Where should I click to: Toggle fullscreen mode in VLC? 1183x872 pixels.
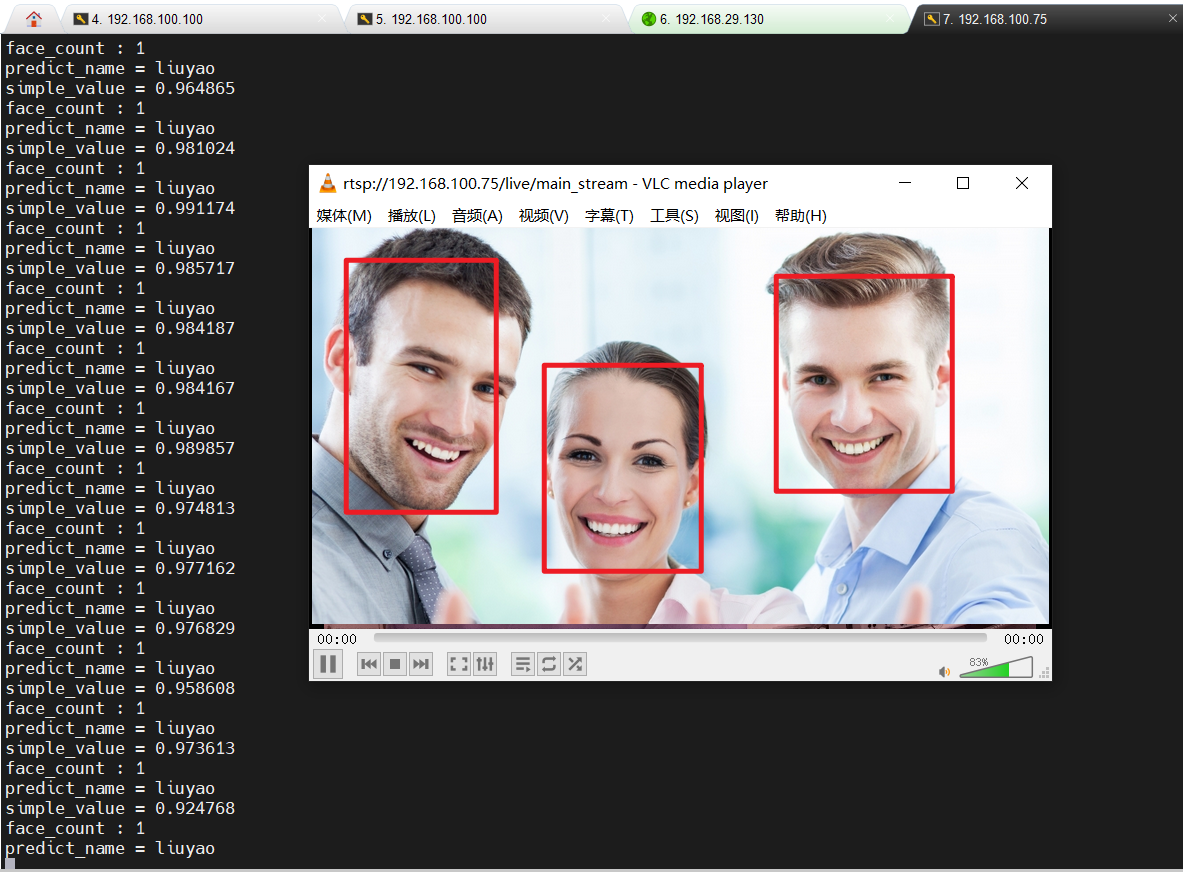click(x=458, y=663)
